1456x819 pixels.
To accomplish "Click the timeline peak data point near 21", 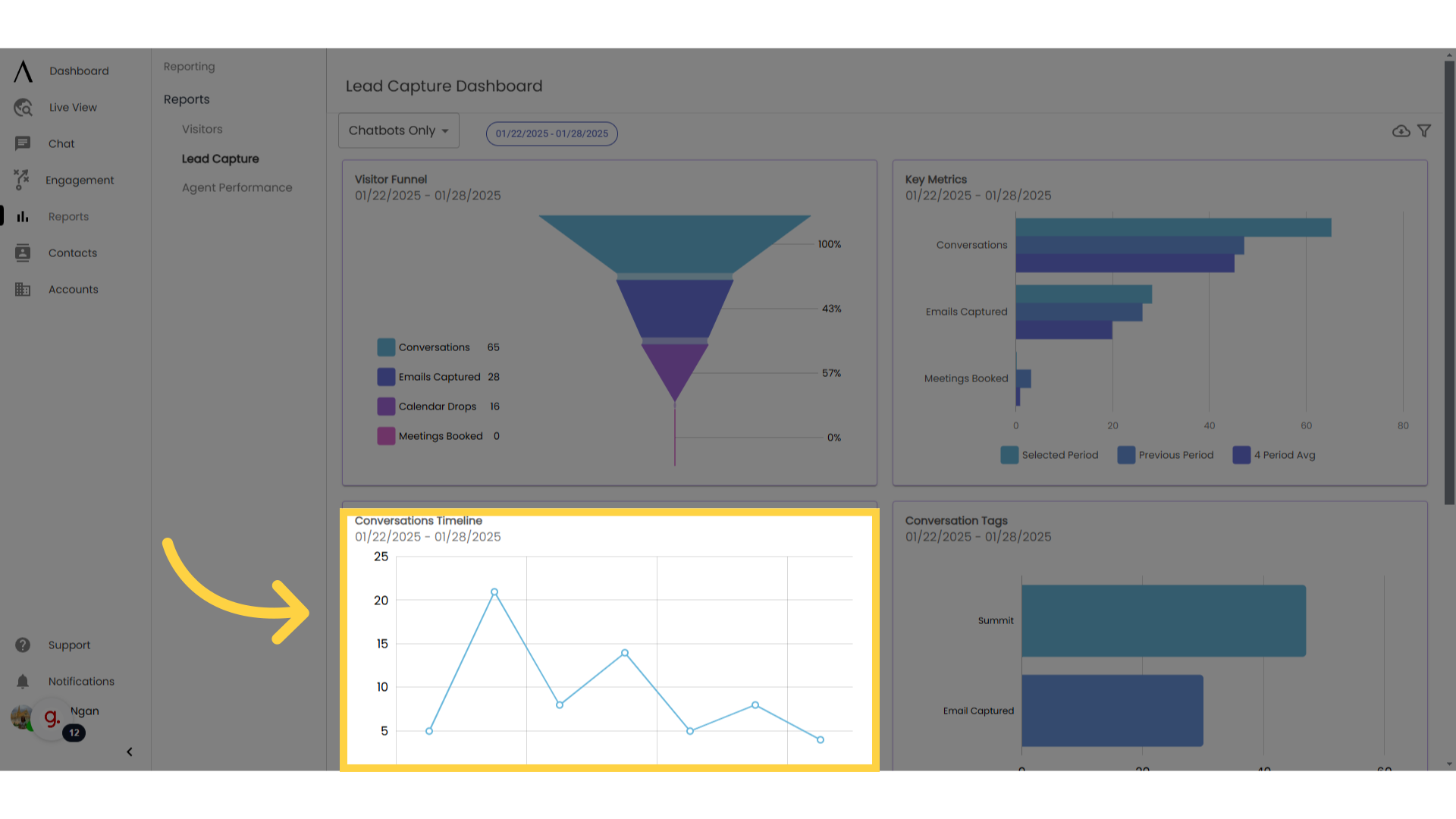I will [x=494, y=592].
